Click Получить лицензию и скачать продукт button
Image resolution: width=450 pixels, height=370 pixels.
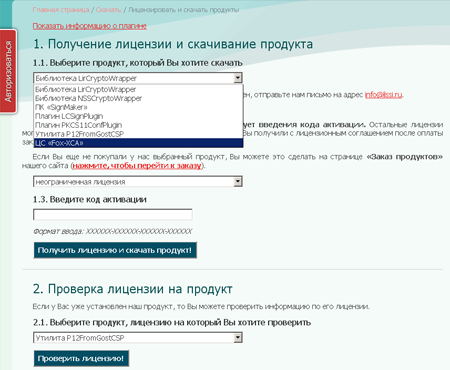pyautogui.click(x=115, y=250)
